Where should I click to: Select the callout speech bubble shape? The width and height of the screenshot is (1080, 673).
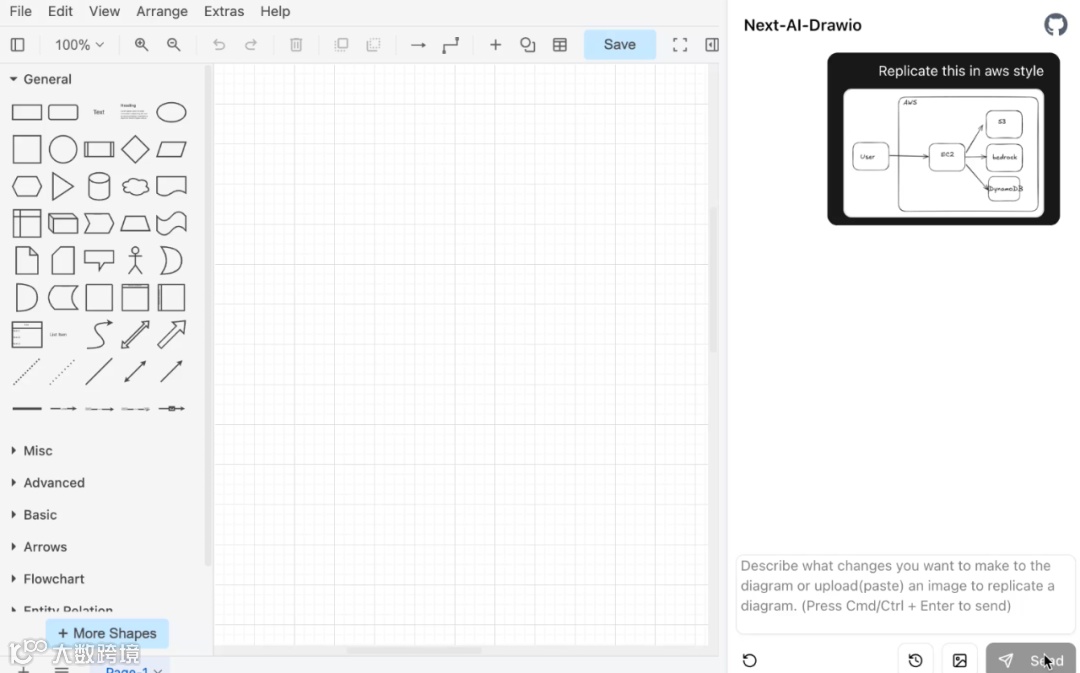[x=99, y=260]
